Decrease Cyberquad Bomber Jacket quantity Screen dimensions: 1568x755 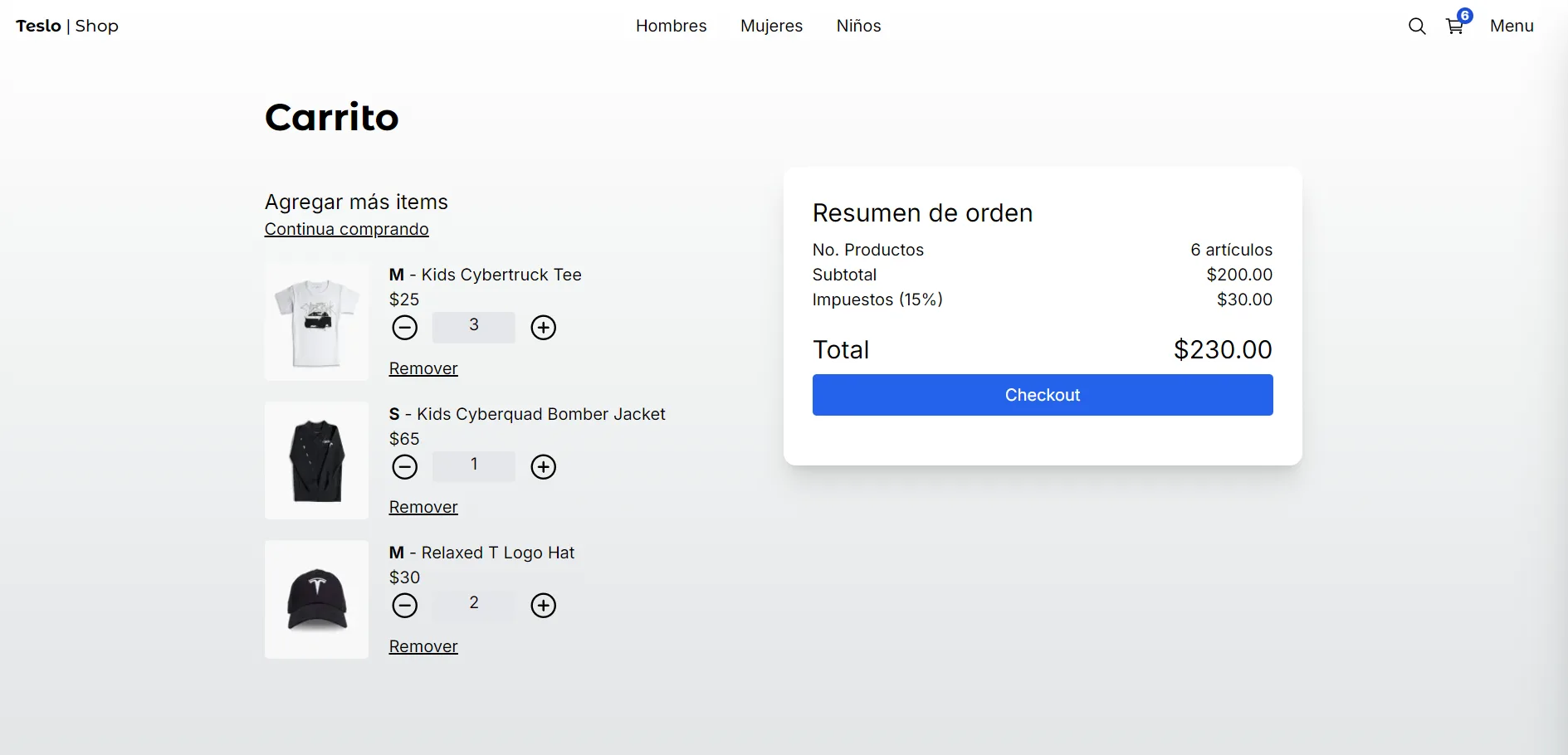coord(405,467)
